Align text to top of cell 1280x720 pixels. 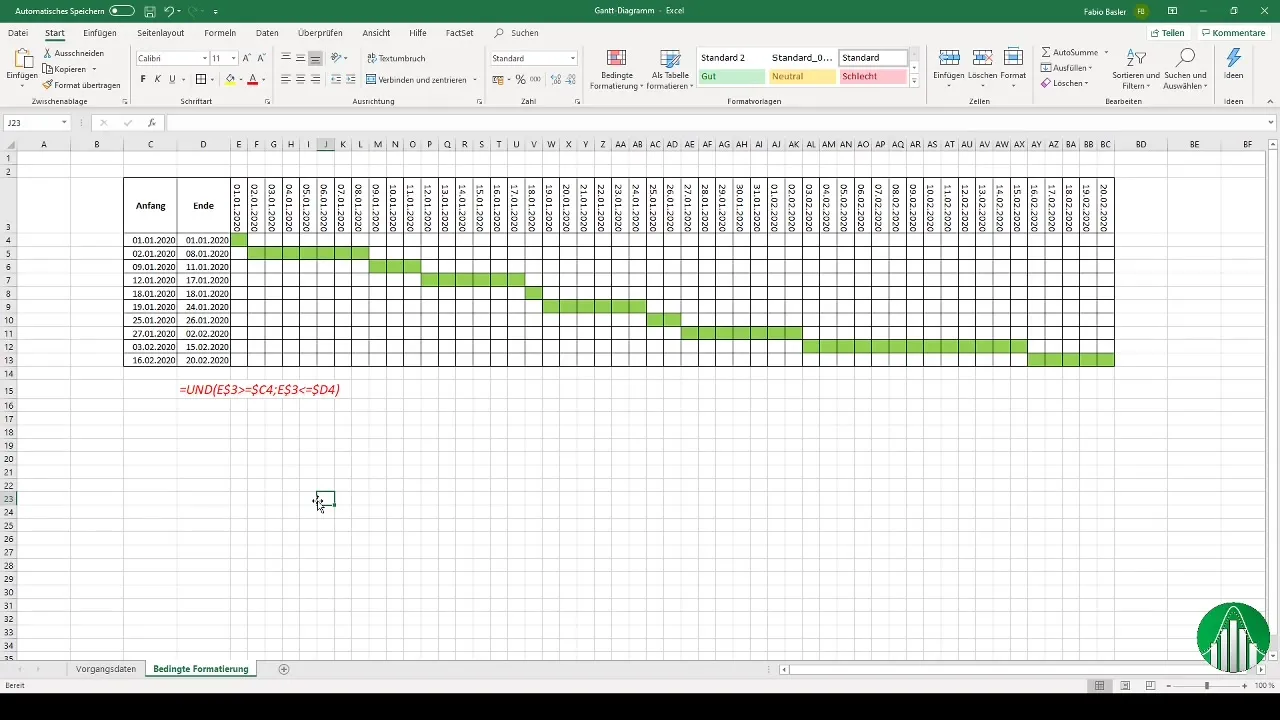[x=286, y=58]
